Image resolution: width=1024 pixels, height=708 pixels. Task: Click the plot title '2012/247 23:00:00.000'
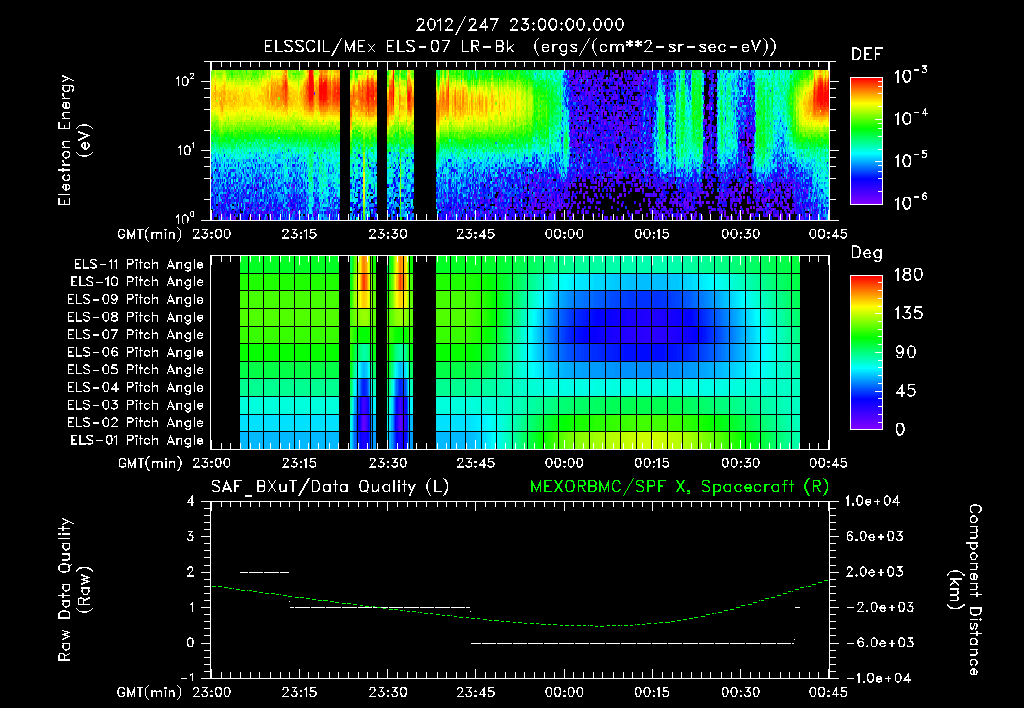click(x=520, y=25)
